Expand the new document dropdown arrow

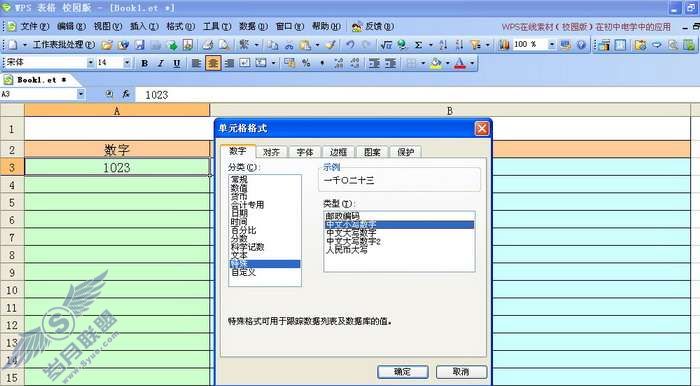(x=25, y=45)
